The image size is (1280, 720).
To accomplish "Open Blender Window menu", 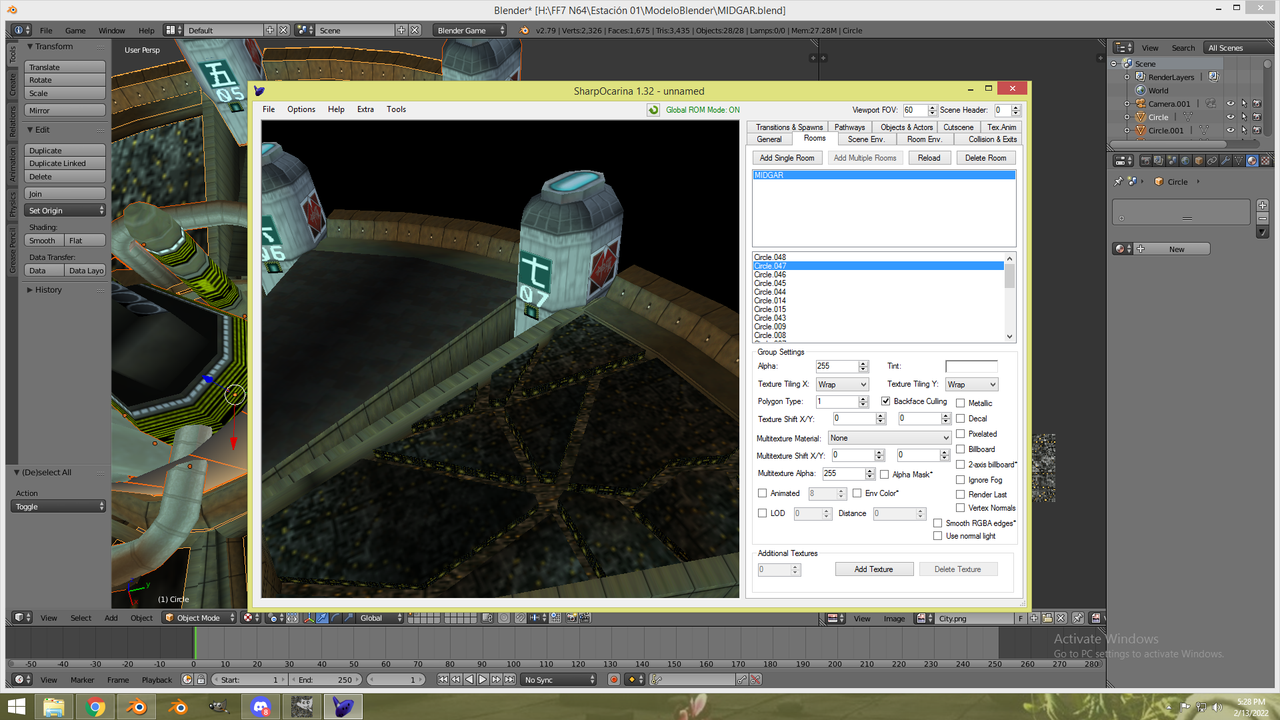I will [112, 30].
